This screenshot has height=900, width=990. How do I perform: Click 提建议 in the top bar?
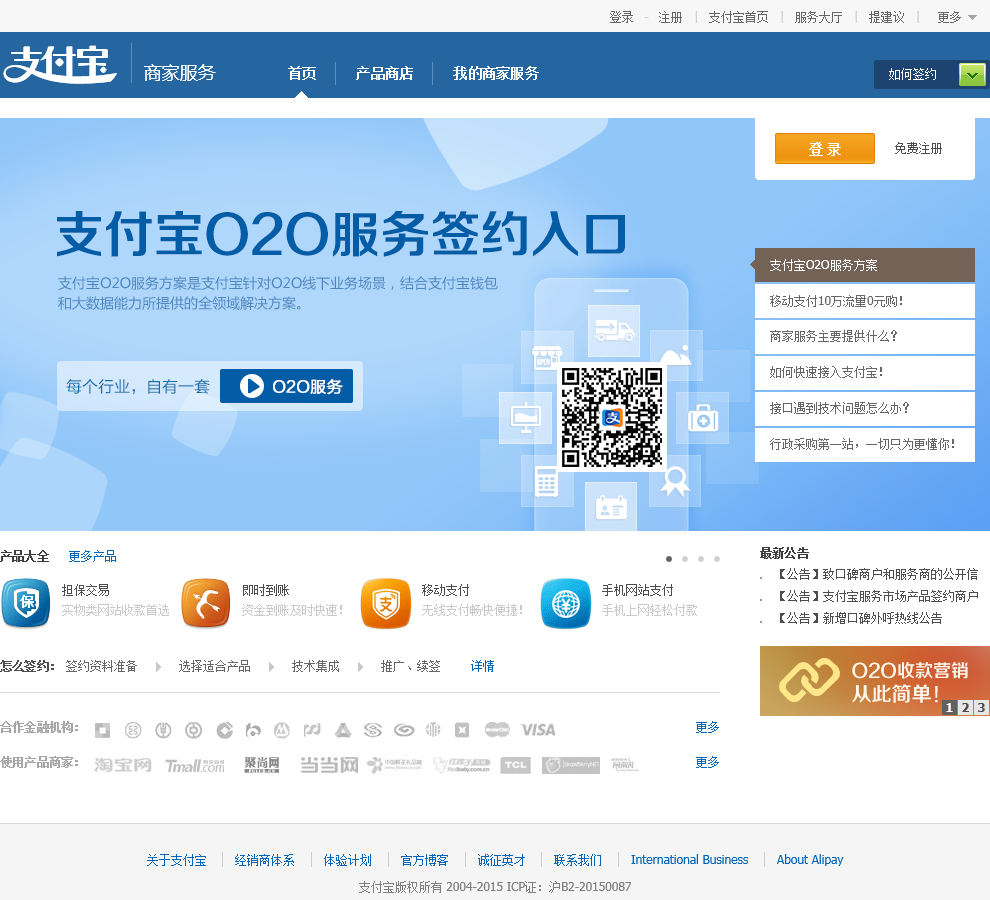[x=886, y=17]
